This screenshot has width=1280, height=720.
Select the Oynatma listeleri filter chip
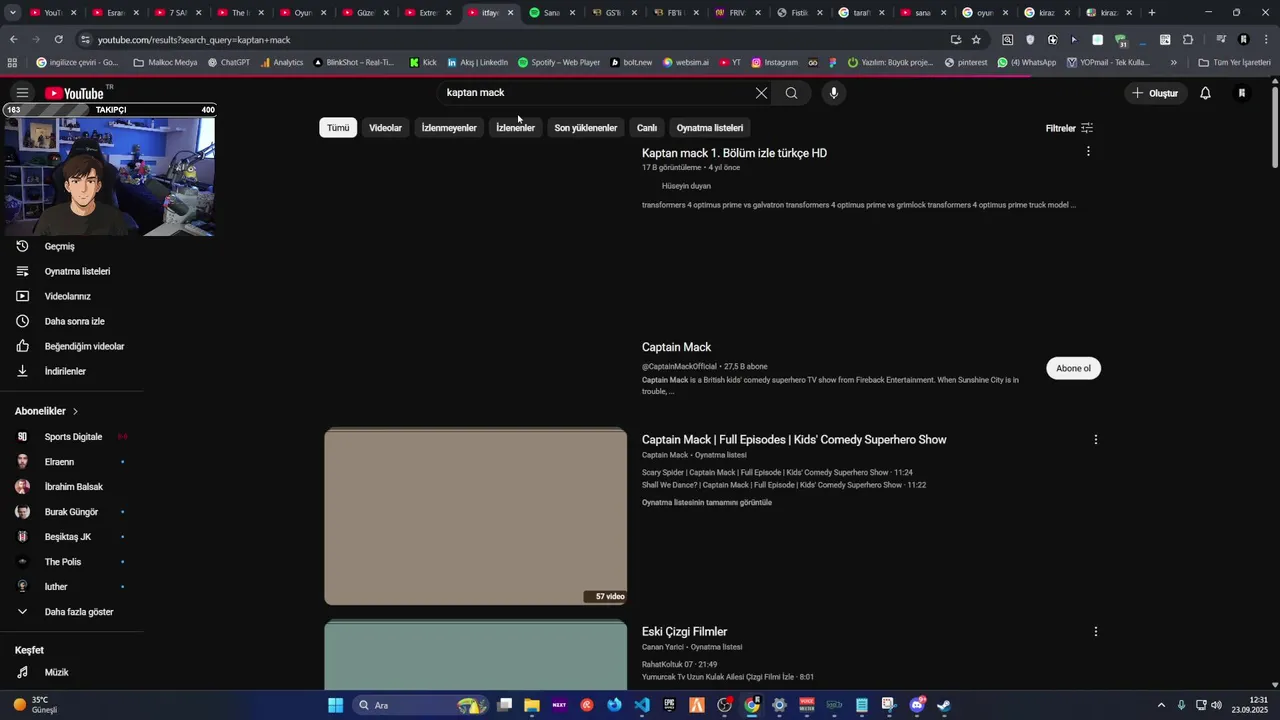point(710,128)
